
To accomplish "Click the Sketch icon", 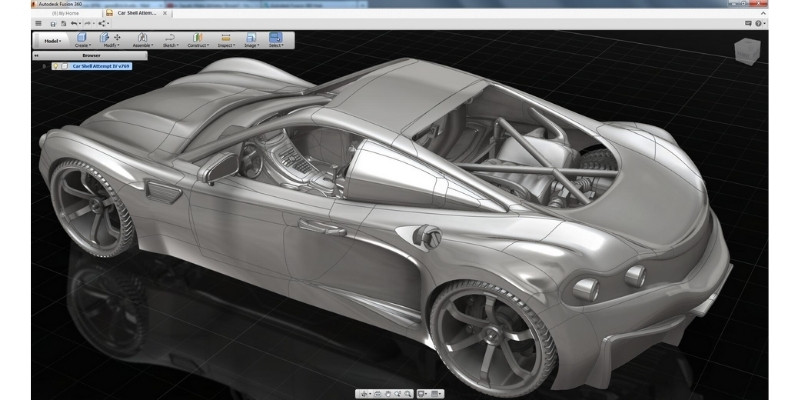I will click(x=170, y=37).
